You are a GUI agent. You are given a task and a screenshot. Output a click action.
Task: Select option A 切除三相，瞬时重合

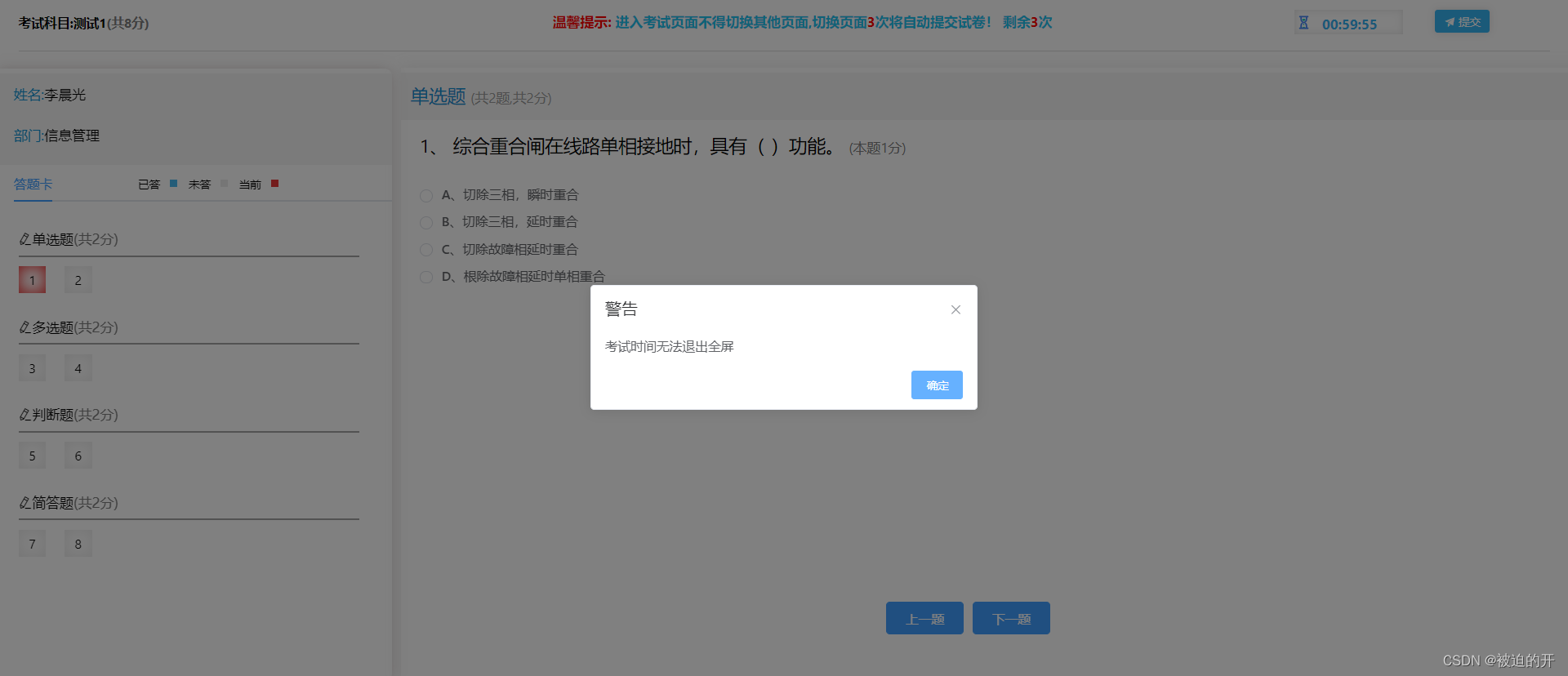coord(426,195)
